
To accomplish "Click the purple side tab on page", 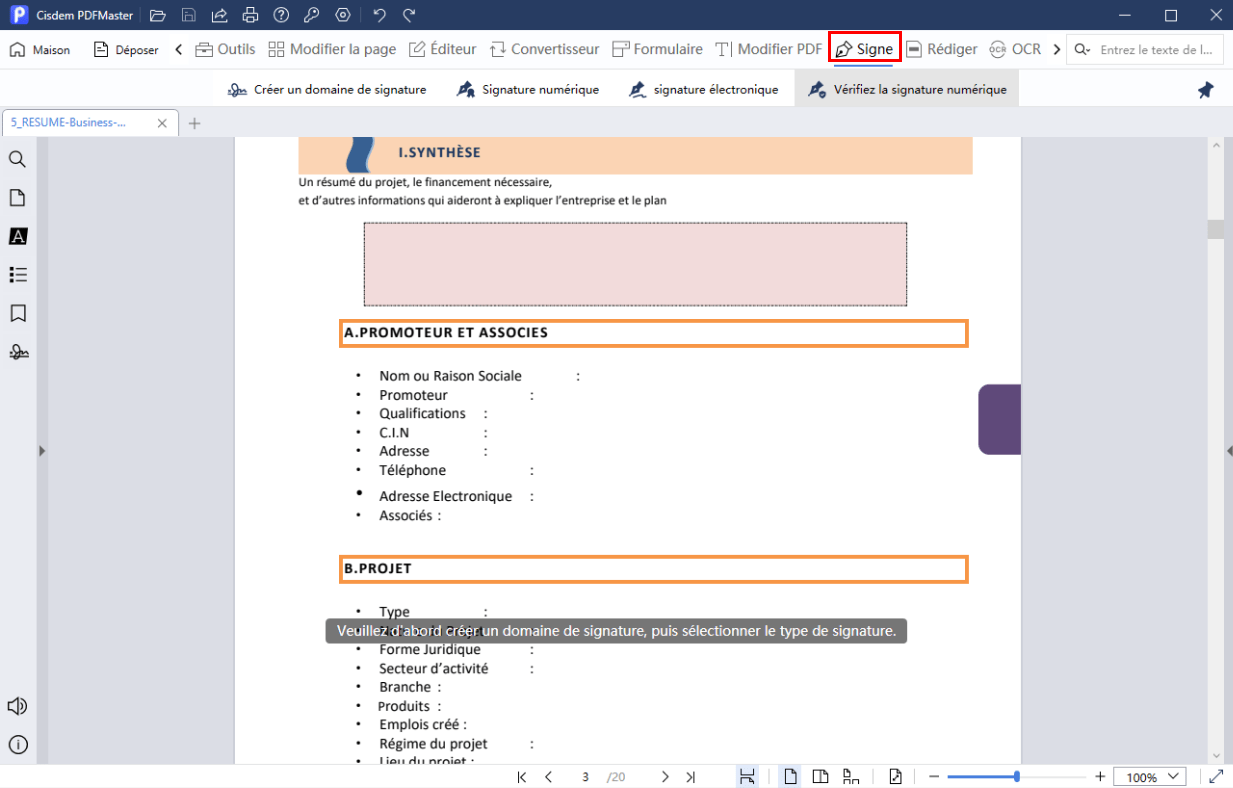I will tap(999, 419).
